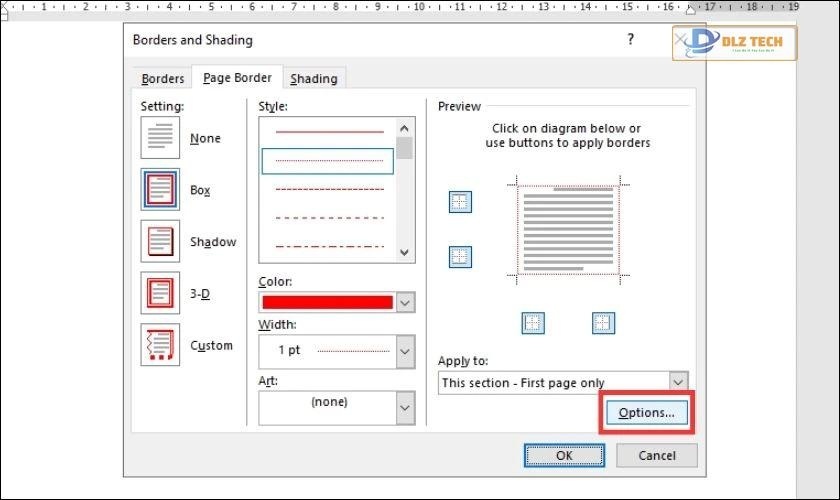The width and height of the screenshot is (840, 500).
Task: Click the Options button
Action: (646, 412)
